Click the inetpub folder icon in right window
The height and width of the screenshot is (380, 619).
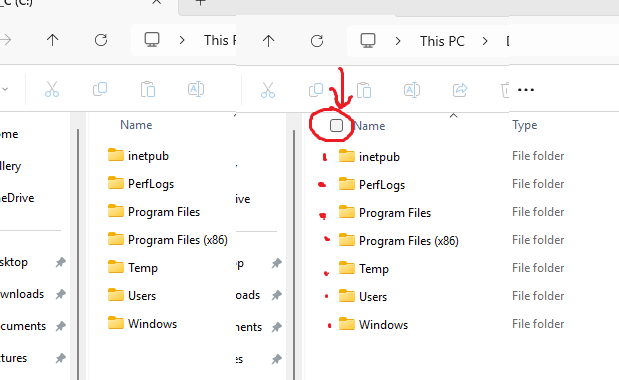click(347, 156)
